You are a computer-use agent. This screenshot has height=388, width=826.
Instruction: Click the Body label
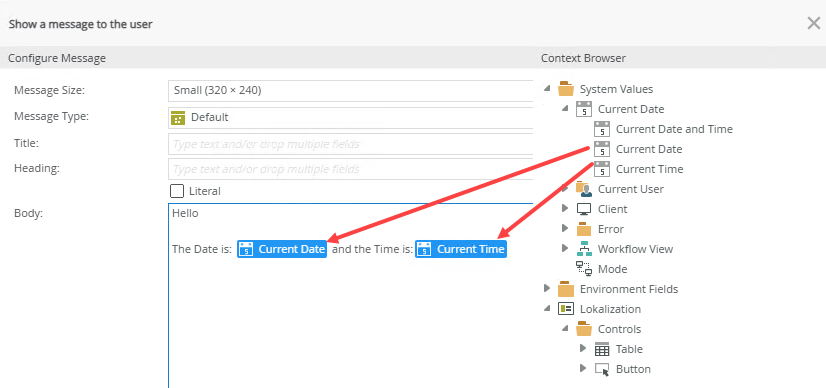(x=27, y=214)
